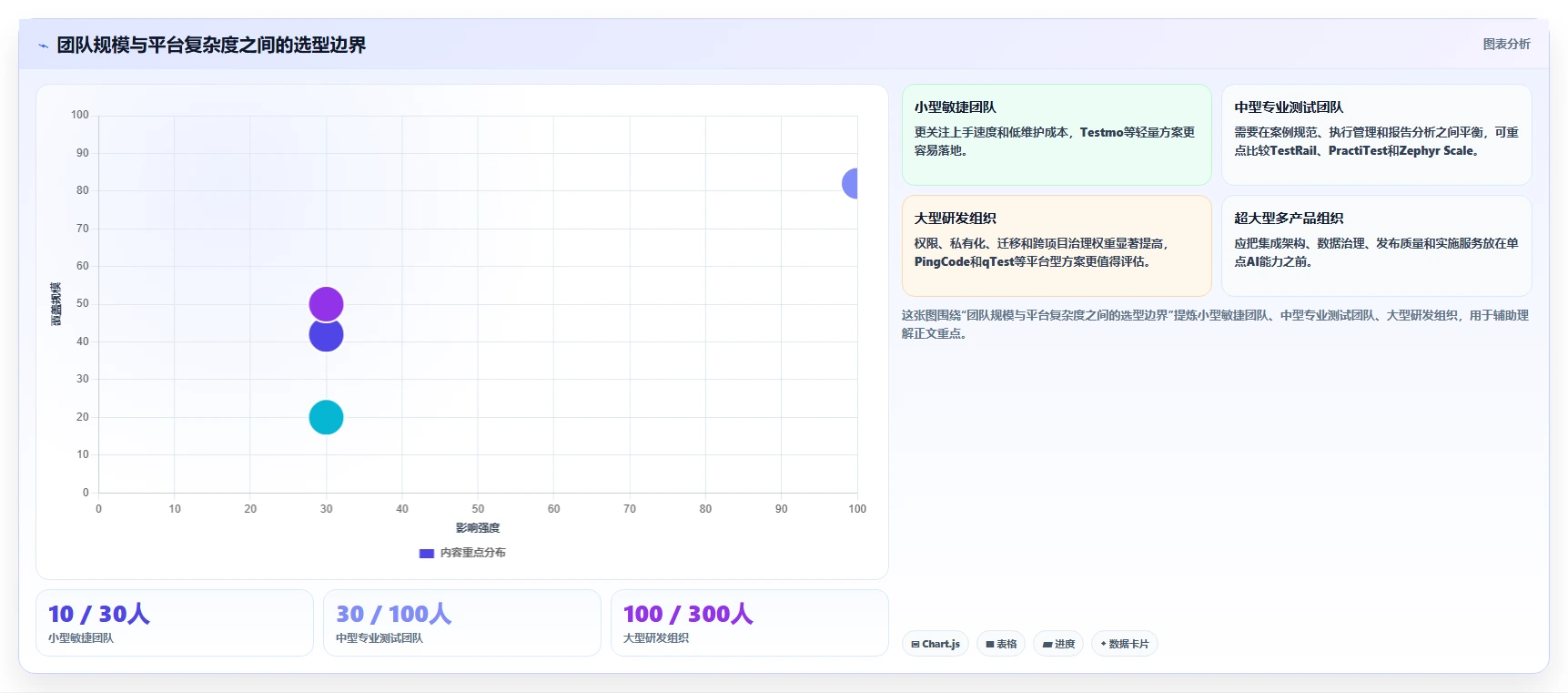Click the 内容重点分布 legend color box
Image resolution: width=1568 pixels, height=693 pixels.
[426, 553]
